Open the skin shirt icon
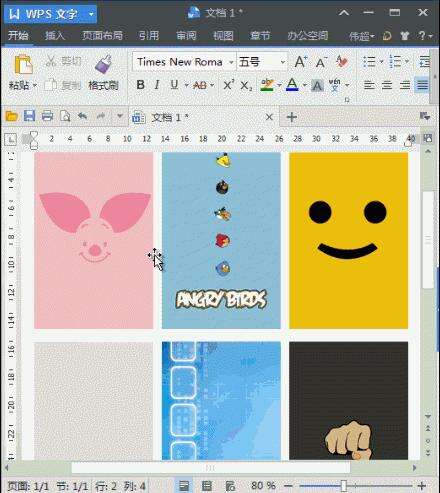 pyautogui.click(x=405, y=36)
